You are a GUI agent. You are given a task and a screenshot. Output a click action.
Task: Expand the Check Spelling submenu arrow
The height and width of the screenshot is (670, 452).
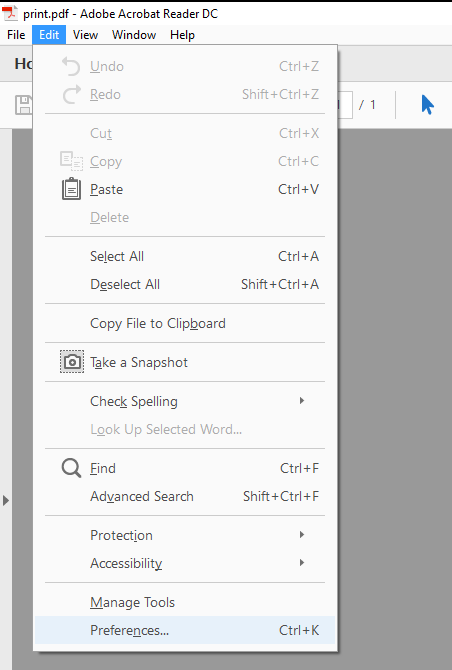point(302,401)
